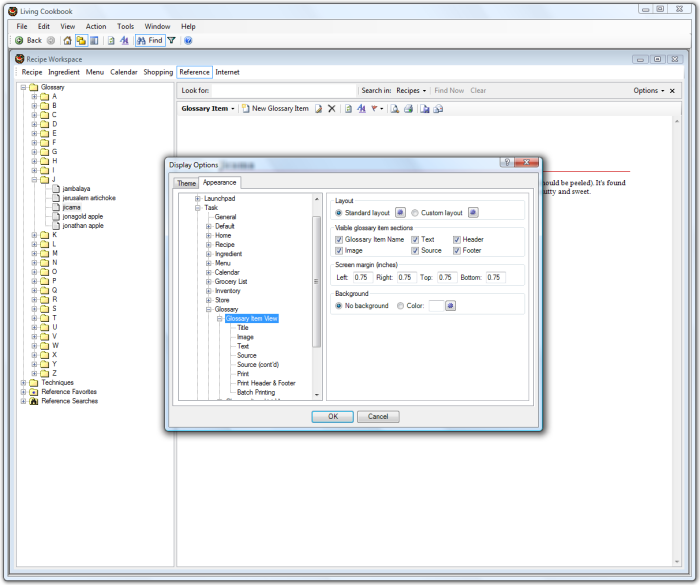
Task: Open the Tools menu
Action: pyautogui.click(x=125, y=26)
